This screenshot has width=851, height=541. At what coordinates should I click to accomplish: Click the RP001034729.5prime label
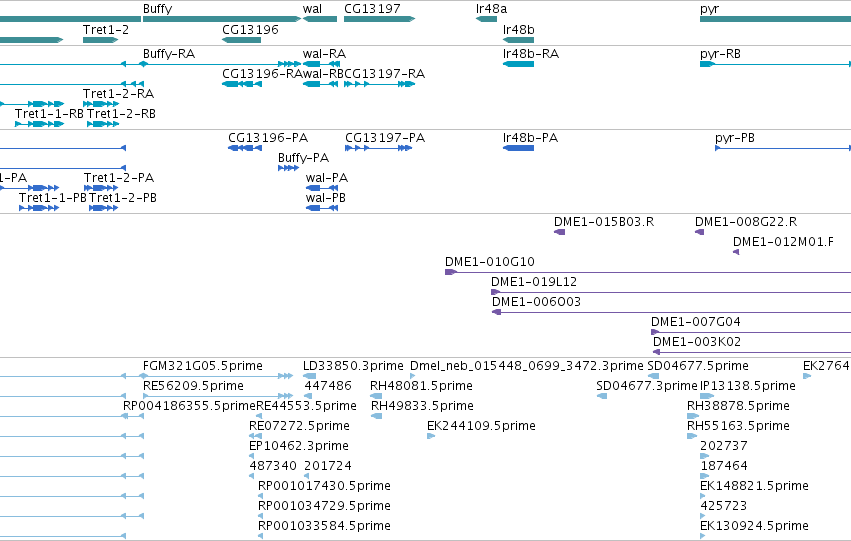pyautogui.click(x=324, y=507)
